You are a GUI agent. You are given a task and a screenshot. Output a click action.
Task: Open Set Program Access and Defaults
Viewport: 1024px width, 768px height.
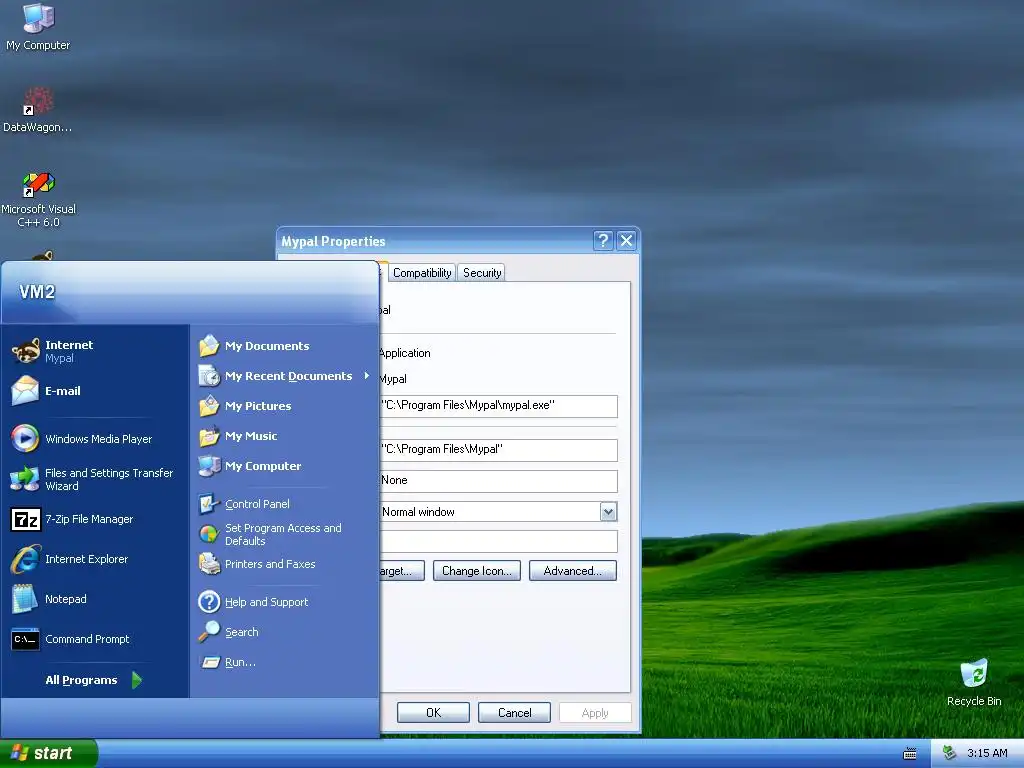tap(271, 534)
